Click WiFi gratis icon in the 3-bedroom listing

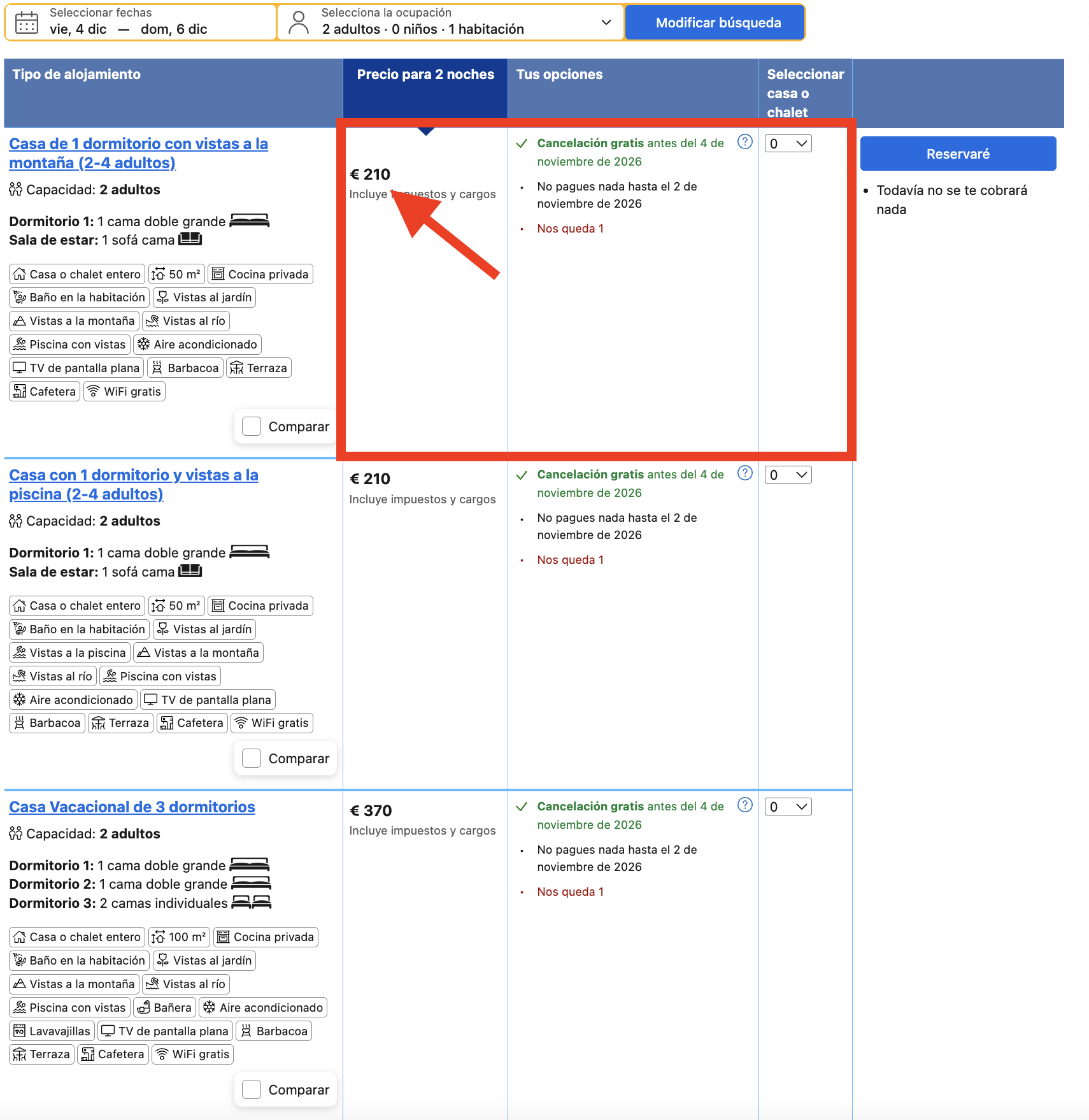(x=162, y=1054)
